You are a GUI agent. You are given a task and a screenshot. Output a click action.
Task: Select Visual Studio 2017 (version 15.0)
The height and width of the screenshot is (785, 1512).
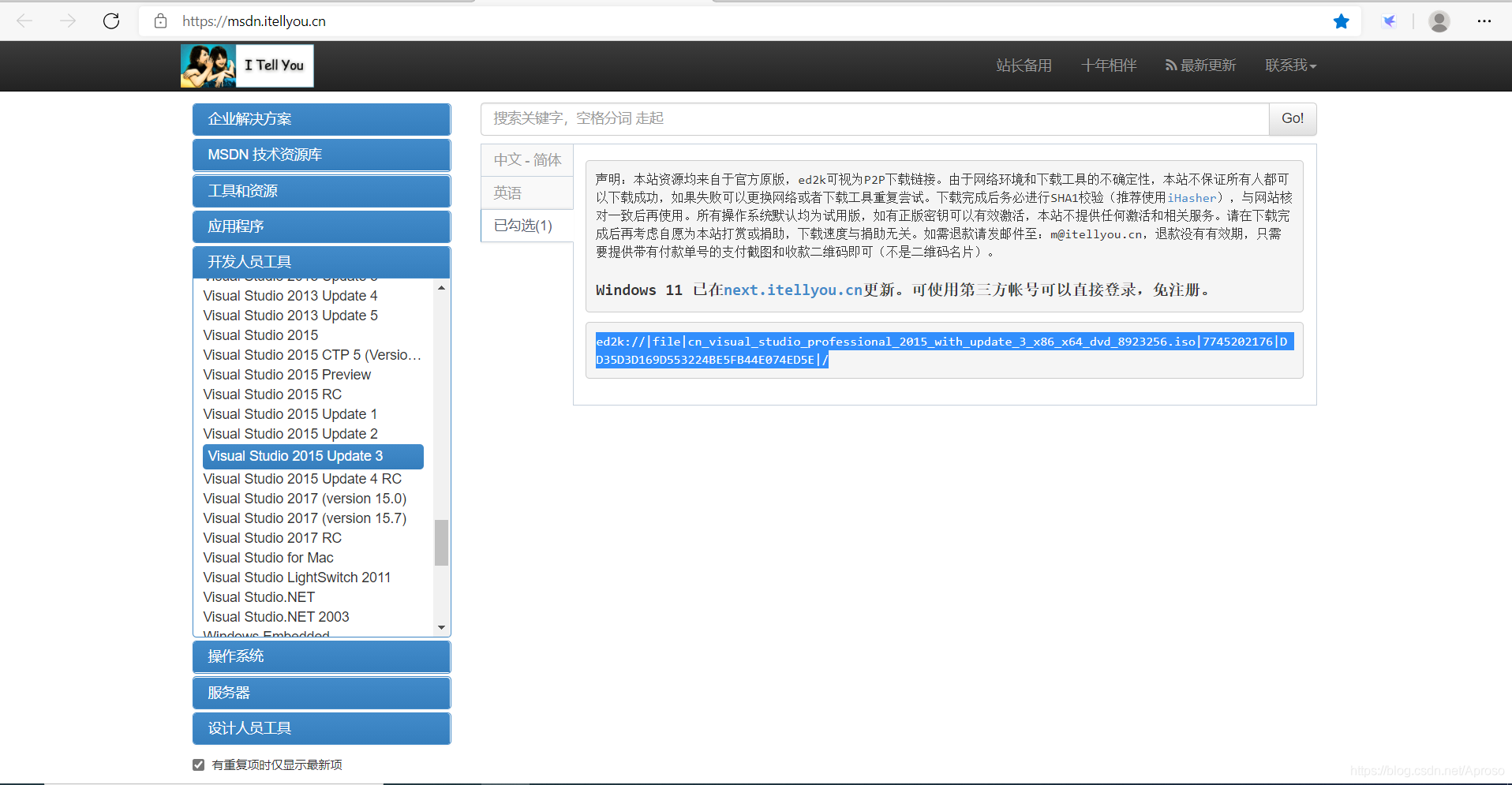(305, 499)
